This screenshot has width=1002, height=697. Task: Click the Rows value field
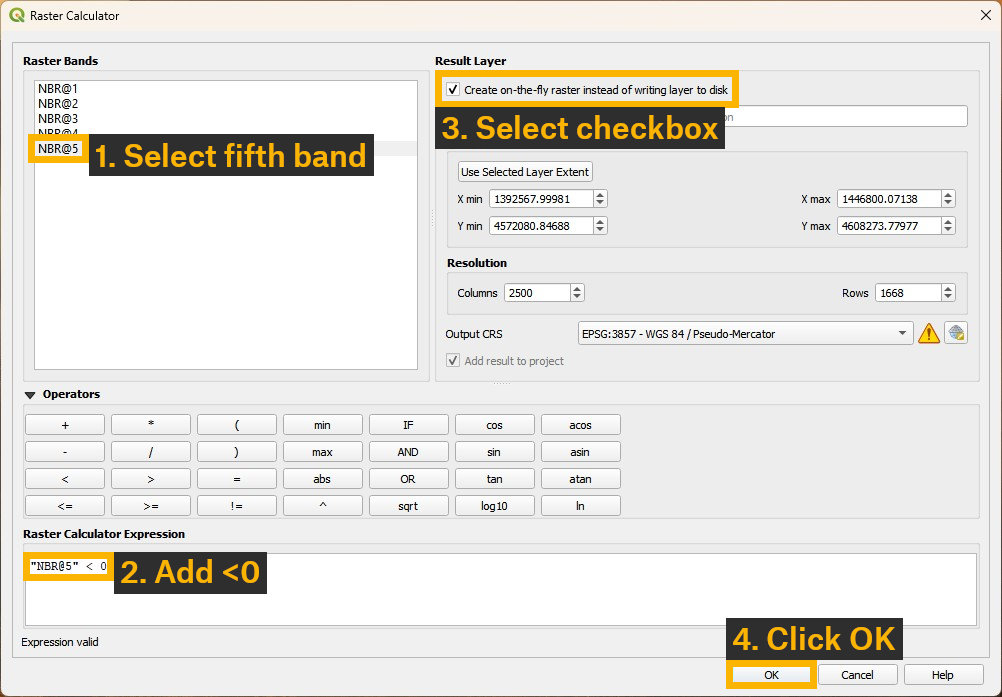coord(908,293)
